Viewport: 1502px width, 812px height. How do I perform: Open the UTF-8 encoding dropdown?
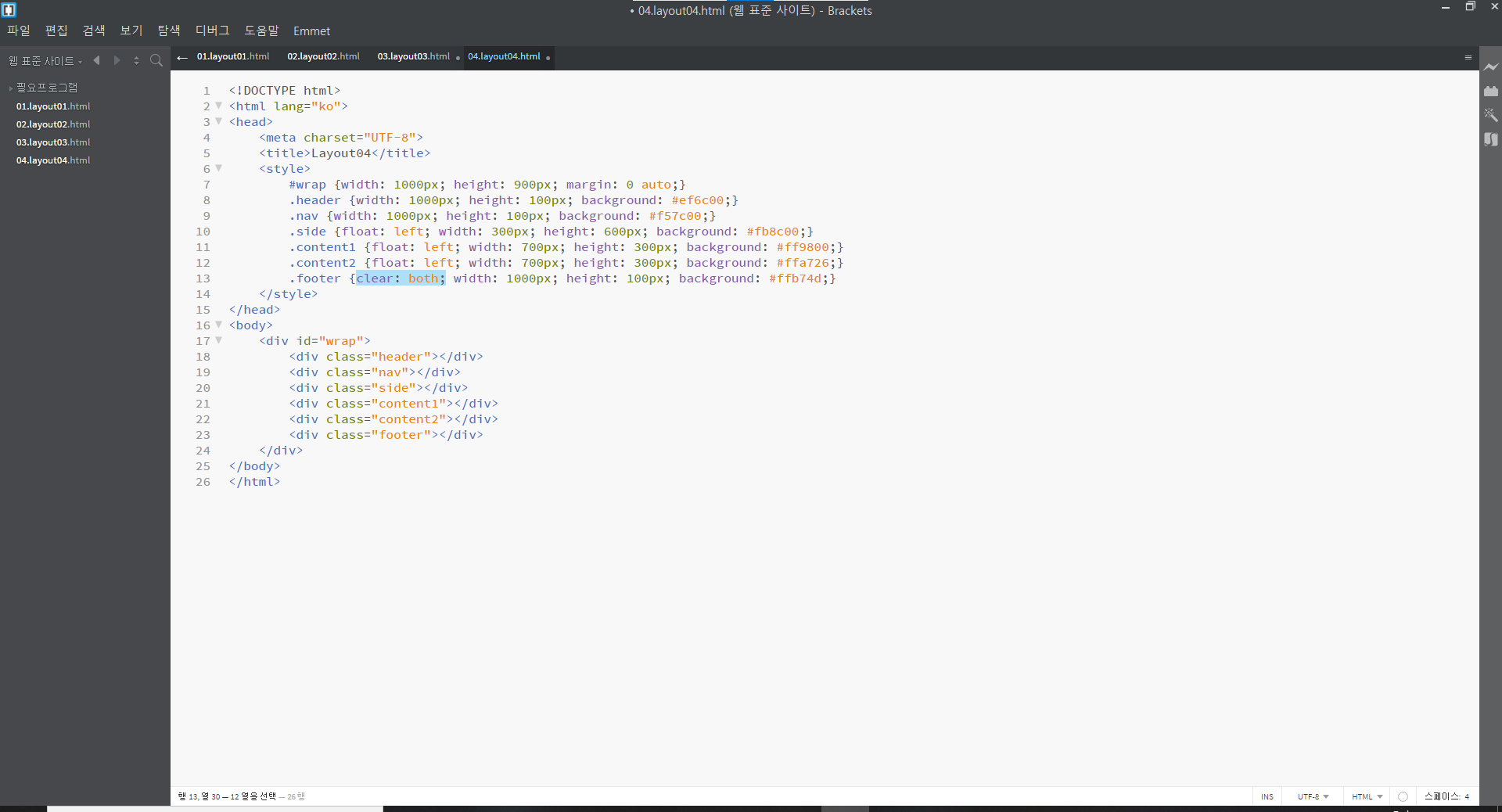point(1313,796)
